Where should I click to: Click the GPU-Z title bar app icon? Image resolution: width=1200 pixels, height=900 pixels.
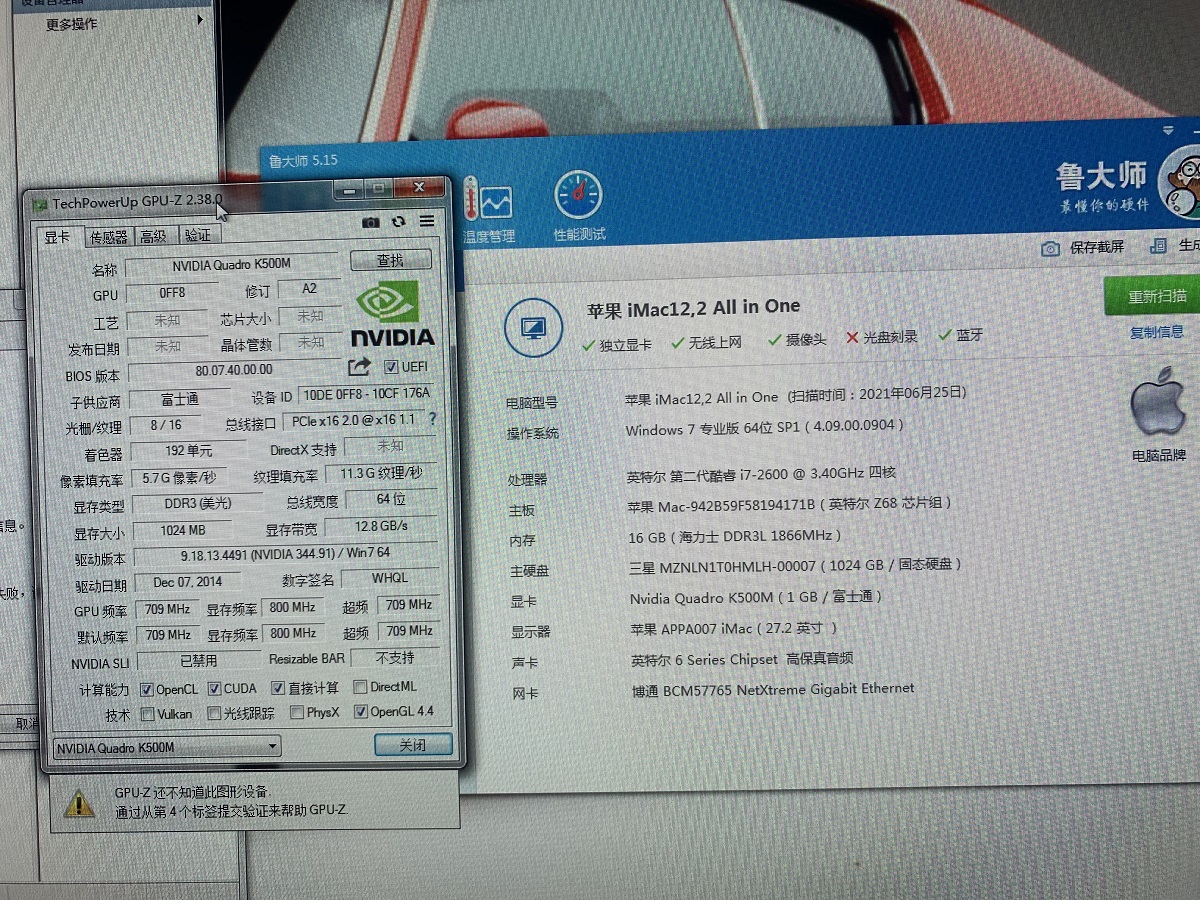tap(39, 203)
